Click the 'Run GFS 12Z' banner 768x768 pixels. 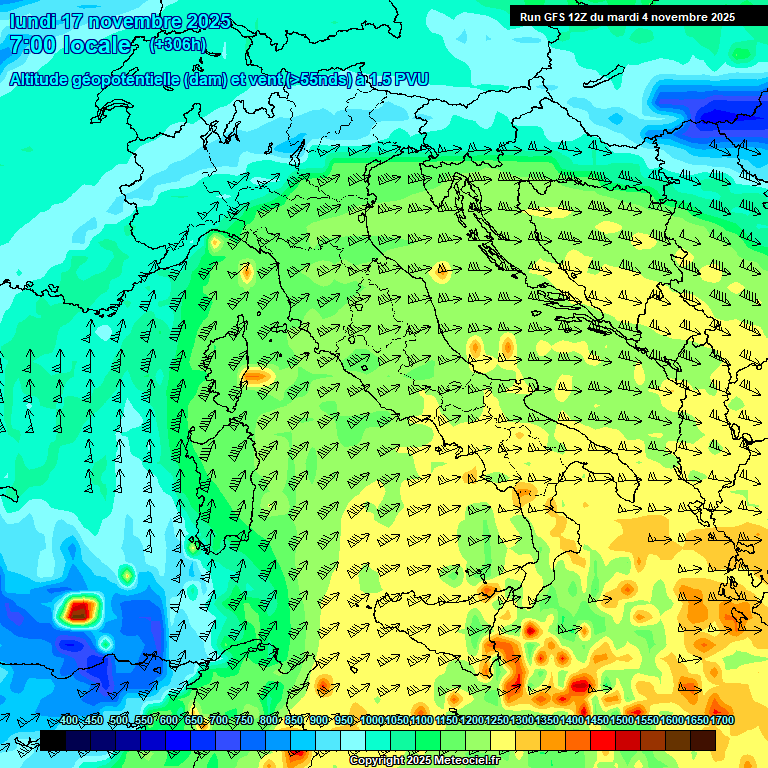627,17
